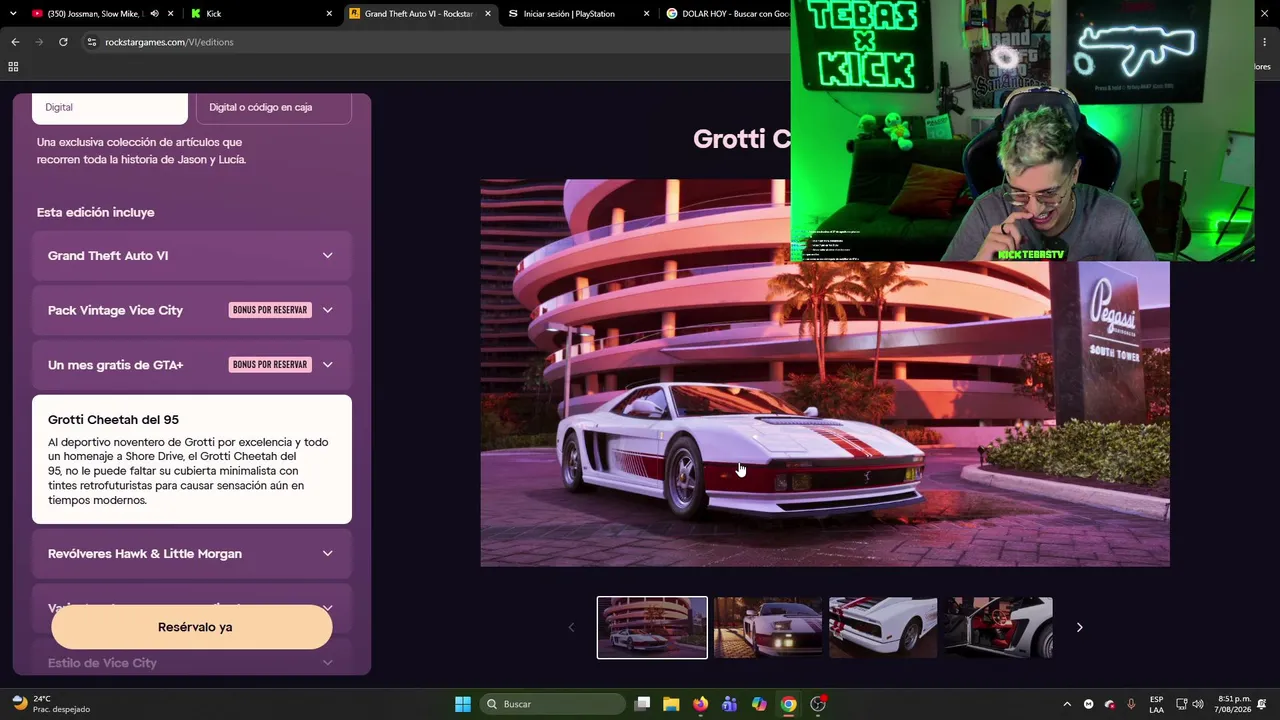
Task: Go back using the browser back arrow
Action: click(15, 42)
